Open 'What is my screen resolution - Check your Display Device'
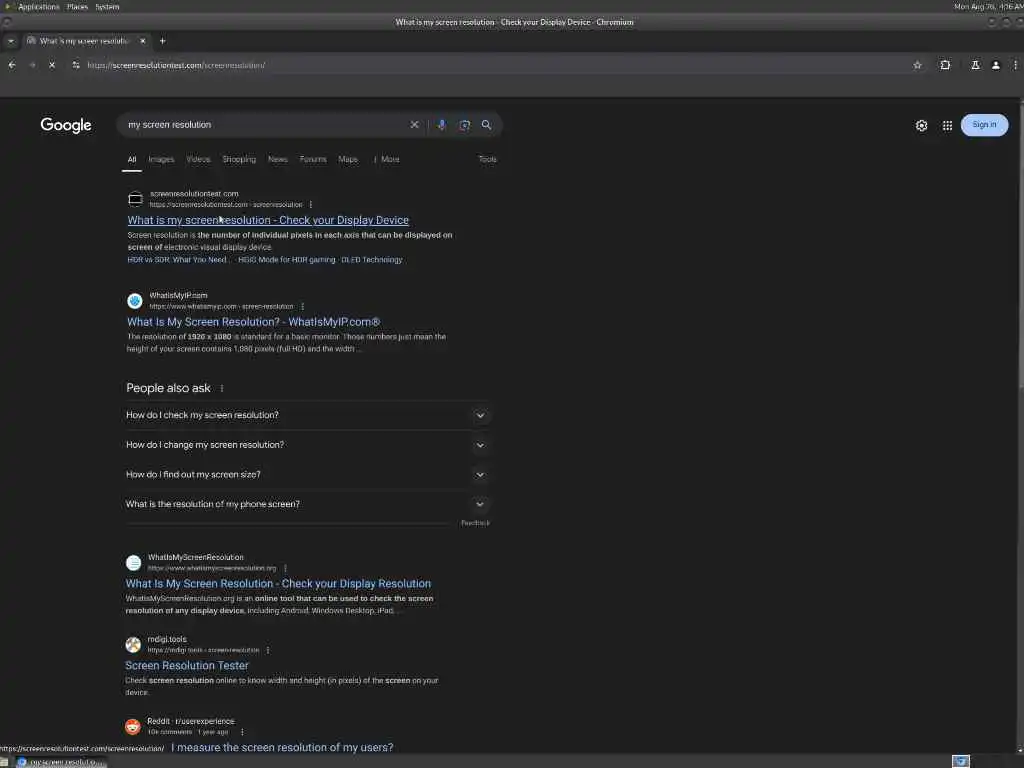The image size is (1024, 768). coord(268,220)
